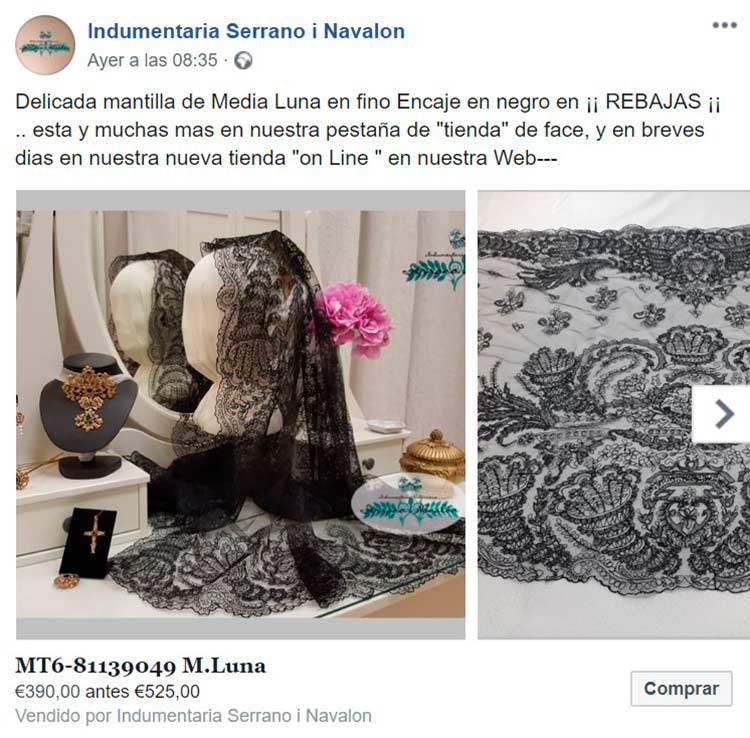
Task: Open the black lace close-up photo
Action: 614,415
